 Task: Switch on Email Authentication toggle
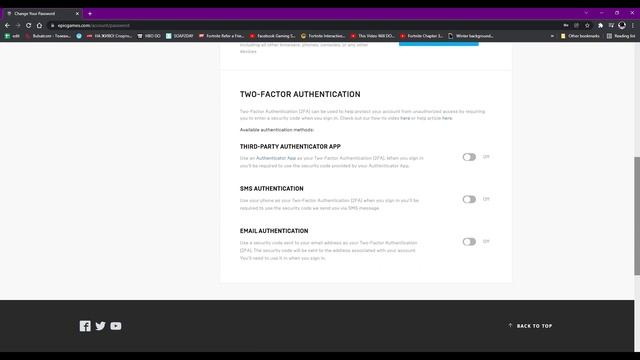coord(469,242)
